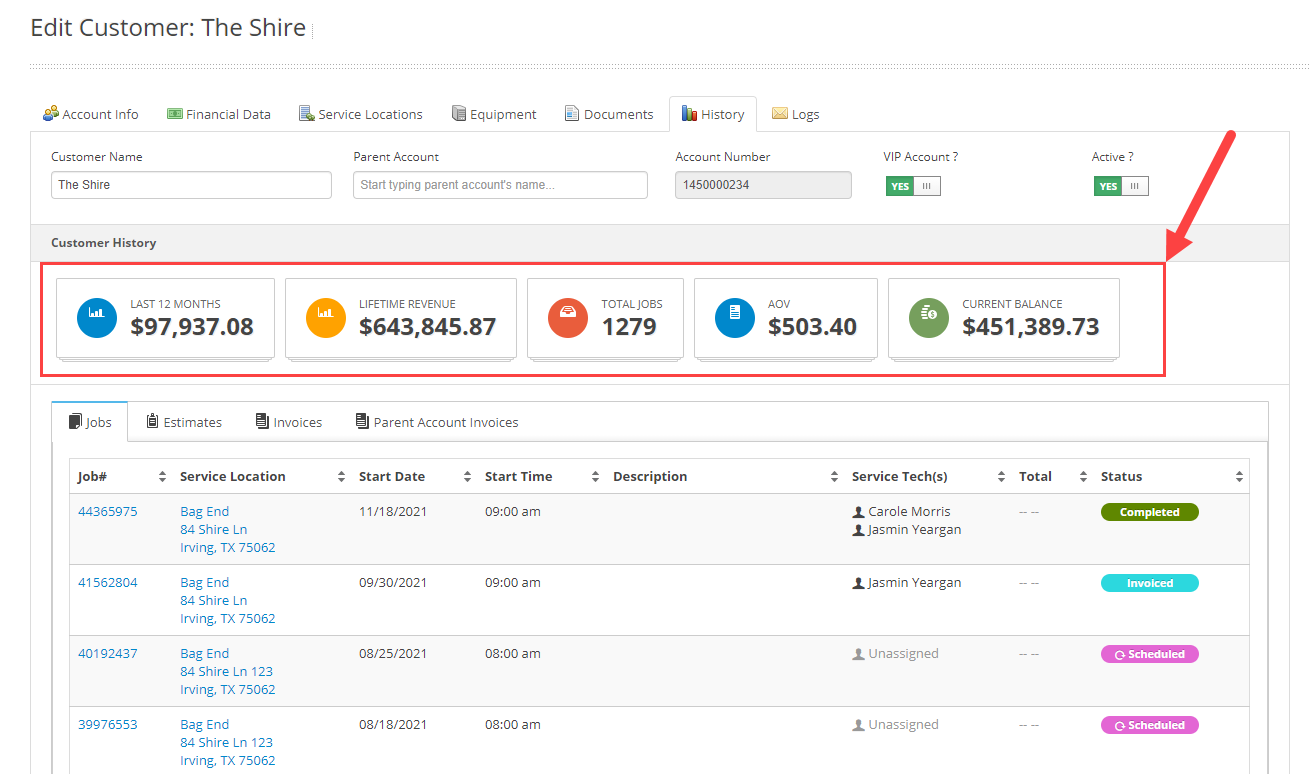Sort by Service Location column arrows
Viewport: 1311px width, 774px height.
tap(341, 477)
